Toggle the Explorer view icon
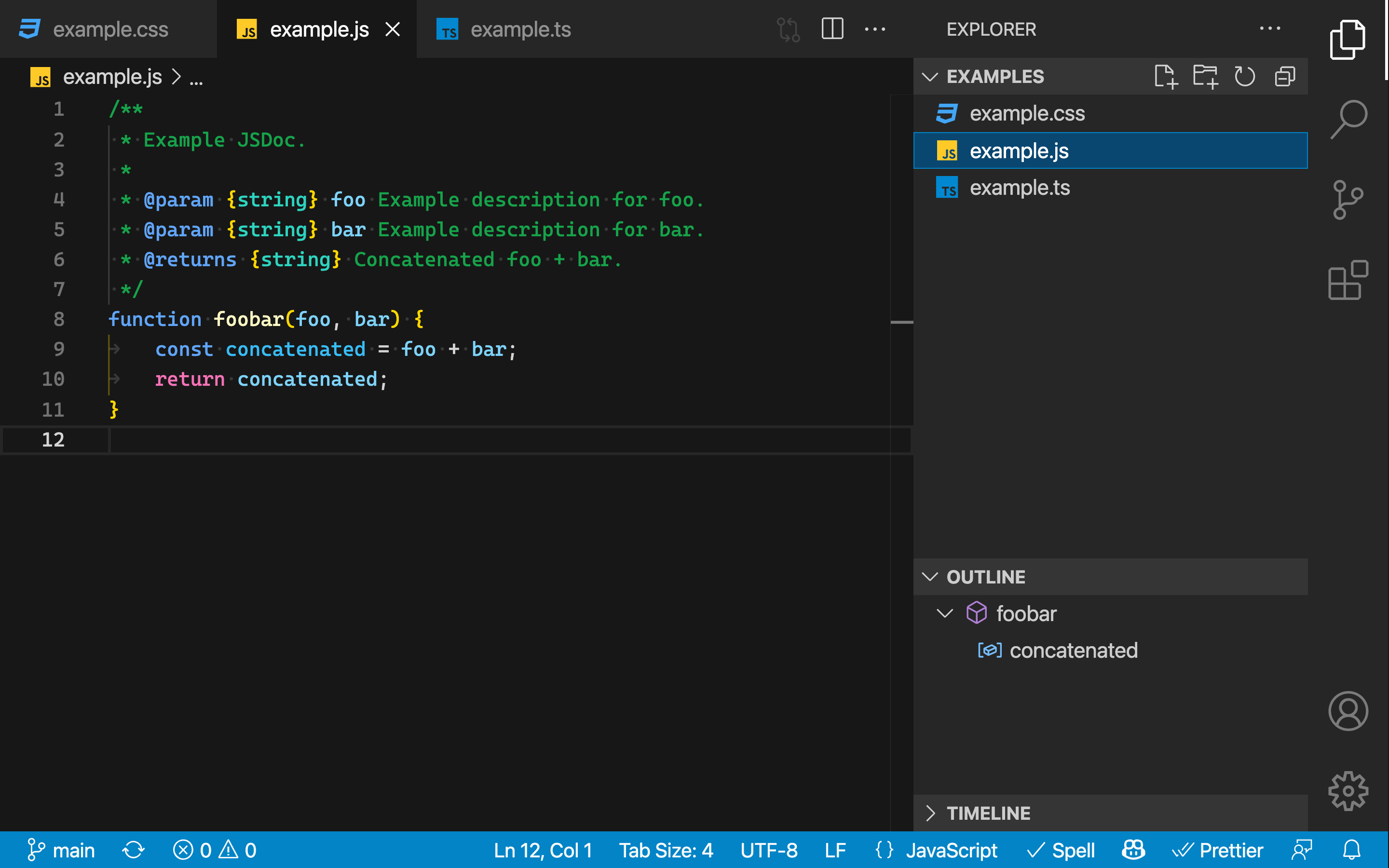Screen dimensions: 1389x868 (1348, 39)
